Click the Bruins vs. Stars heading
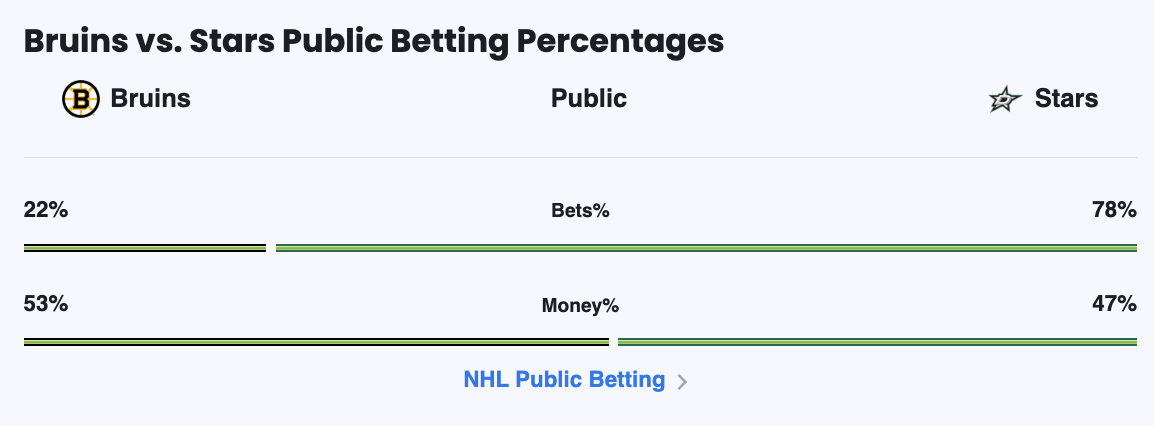Screen dimensions: 1154x426 point(373,42)
